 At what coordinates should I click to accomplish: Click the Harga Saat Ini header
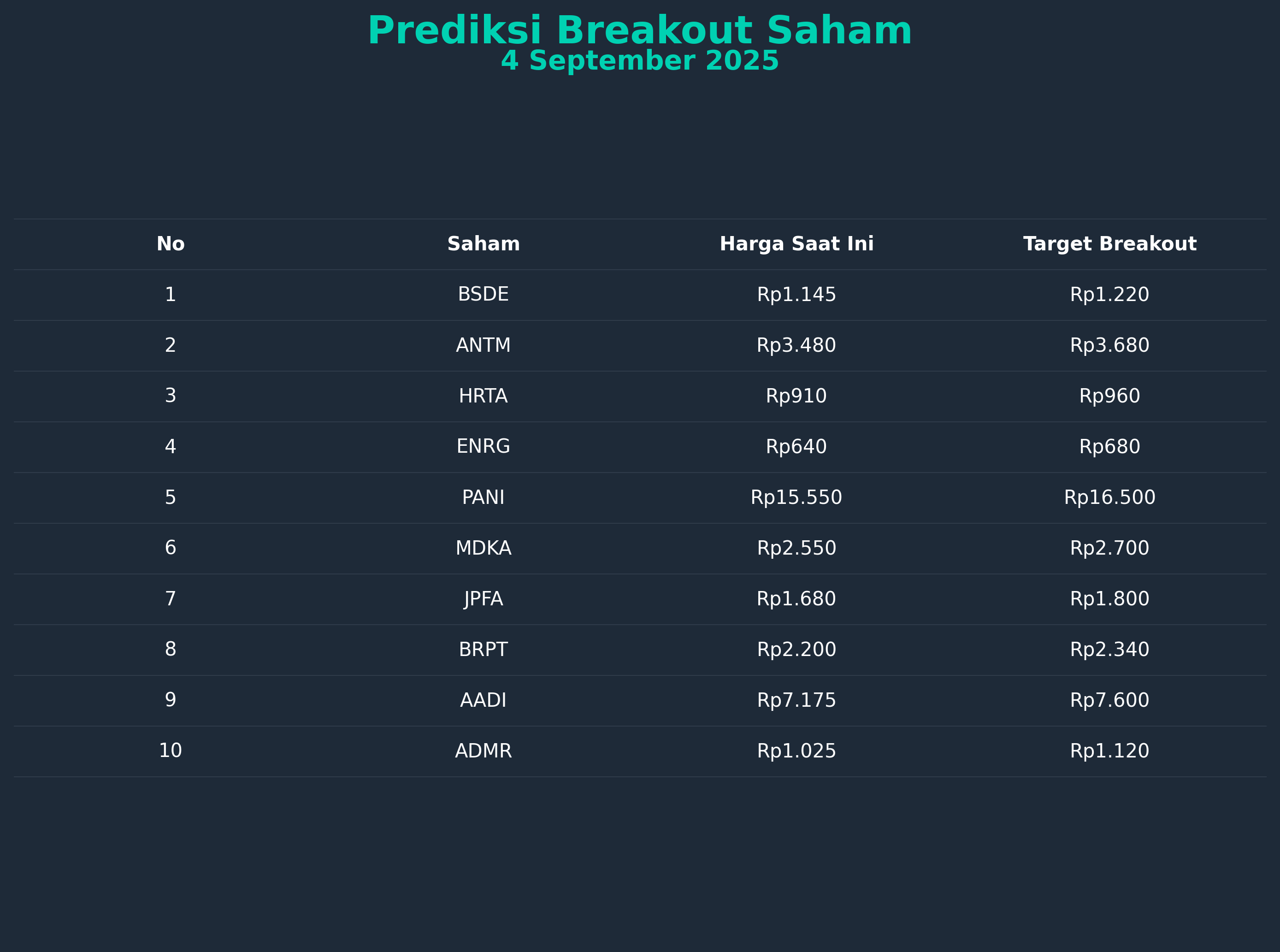(796, 244)
